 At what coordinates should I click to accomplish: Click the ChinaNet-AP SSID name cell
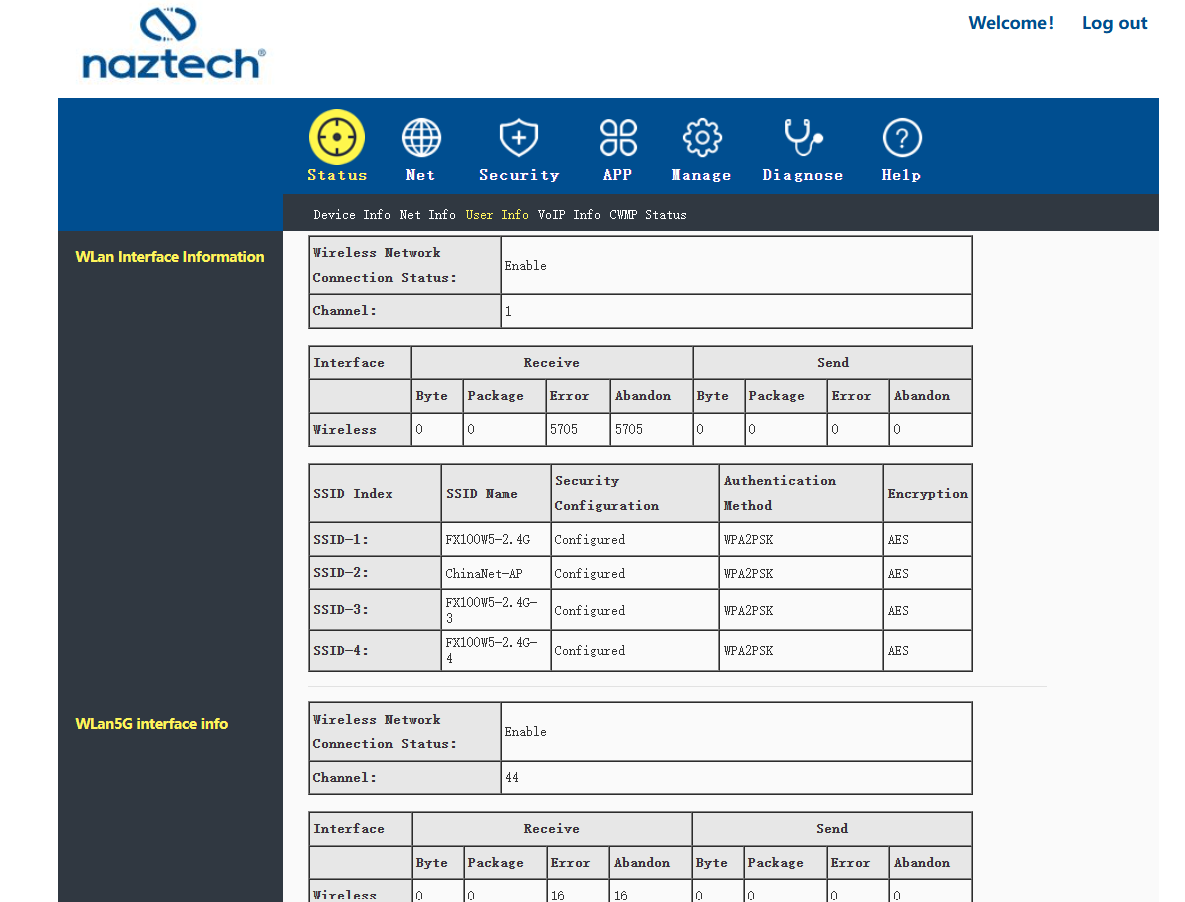click(x=496, y=573)
